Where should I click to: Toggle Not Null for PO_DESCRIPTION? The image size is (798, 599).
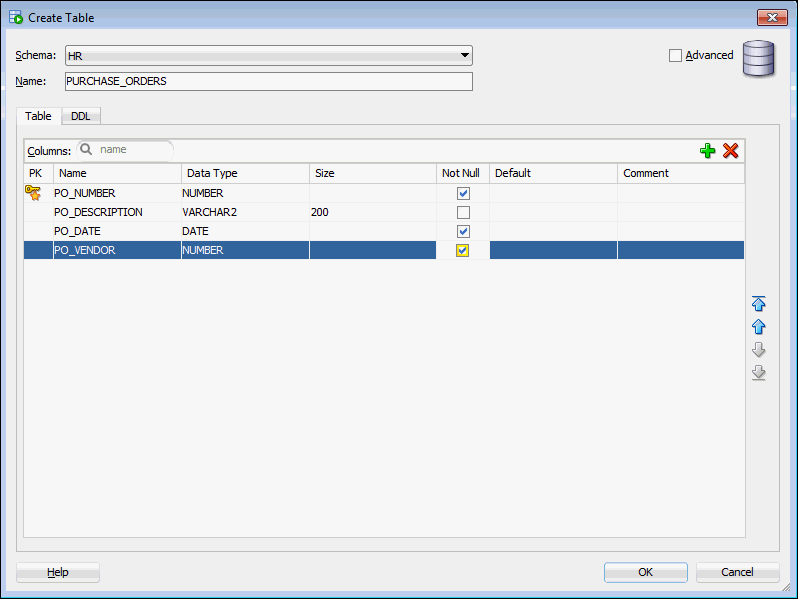[463, 212]
